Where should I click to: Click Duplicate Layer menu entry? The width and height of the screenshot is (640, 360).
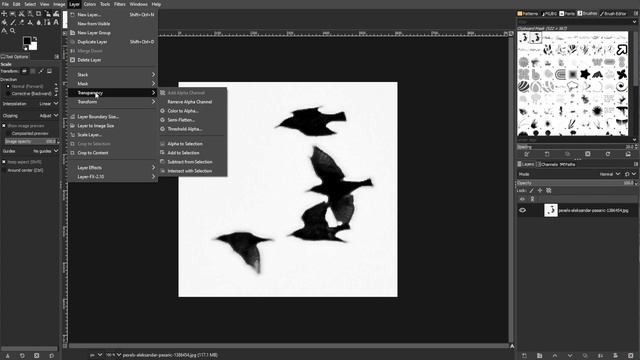pyautogui.click(x=113, y=42)
